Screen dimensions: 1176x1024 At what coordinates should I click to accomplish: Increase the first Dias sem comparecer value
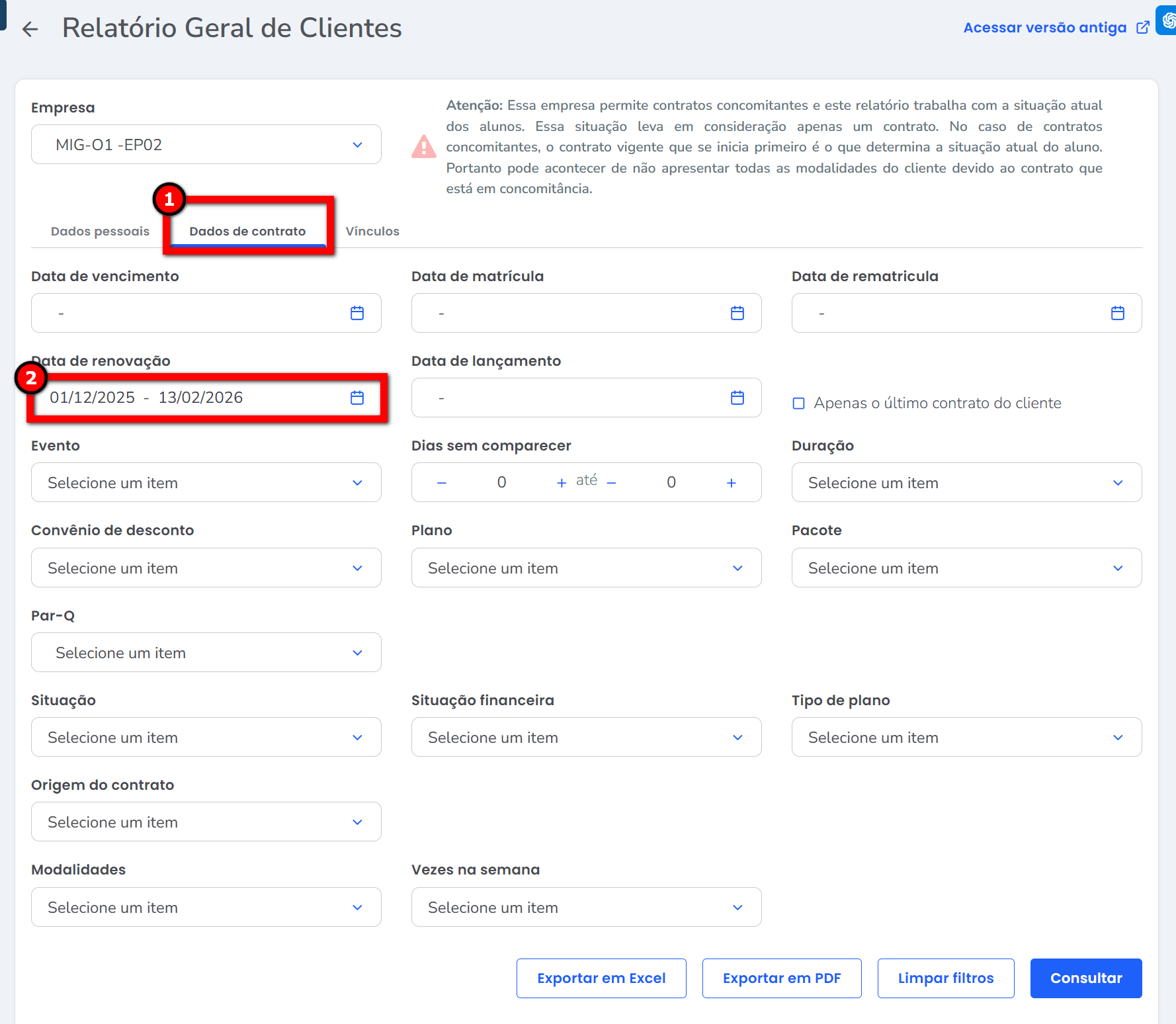click(x=562, y=483)
